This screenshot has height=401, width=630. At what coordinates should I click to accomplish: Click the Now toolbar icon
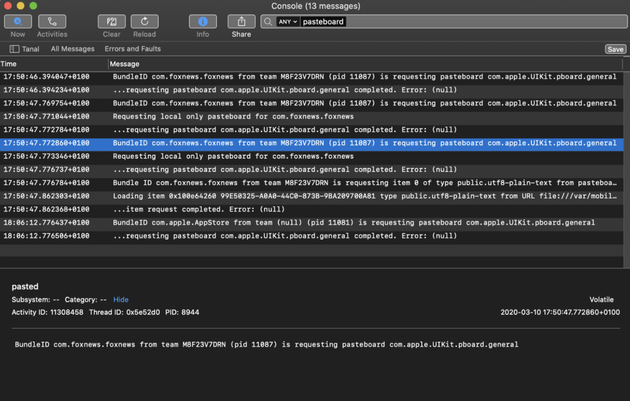tap(17, 21)
